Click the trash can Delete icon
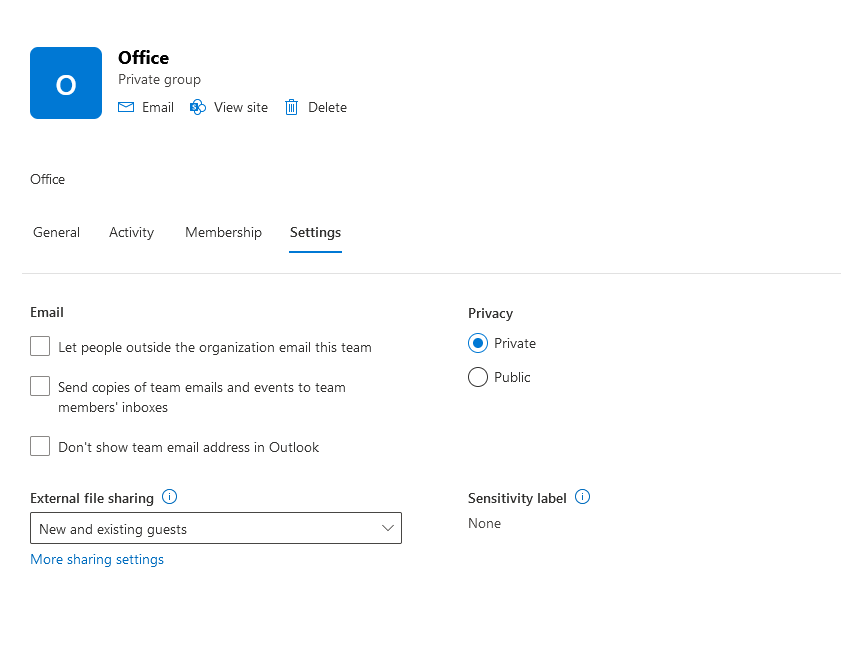 click(291, 107)
